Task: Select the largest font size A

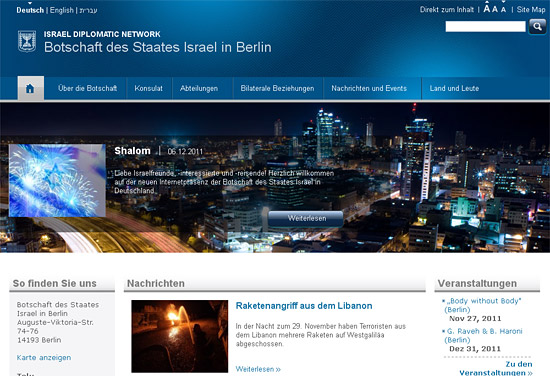Action: click(x=487, y=8)
